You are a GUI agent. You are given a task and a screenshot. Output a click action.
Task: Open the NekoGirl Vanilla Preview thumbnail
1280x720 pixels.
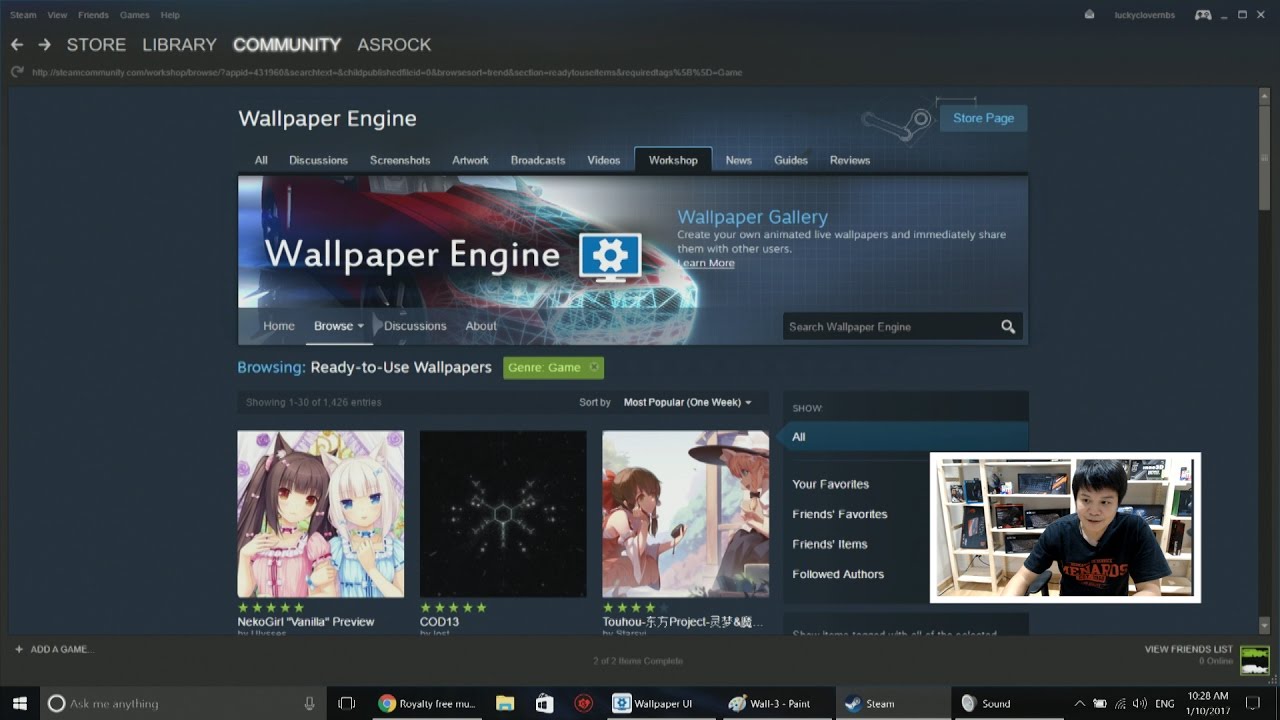321,514
